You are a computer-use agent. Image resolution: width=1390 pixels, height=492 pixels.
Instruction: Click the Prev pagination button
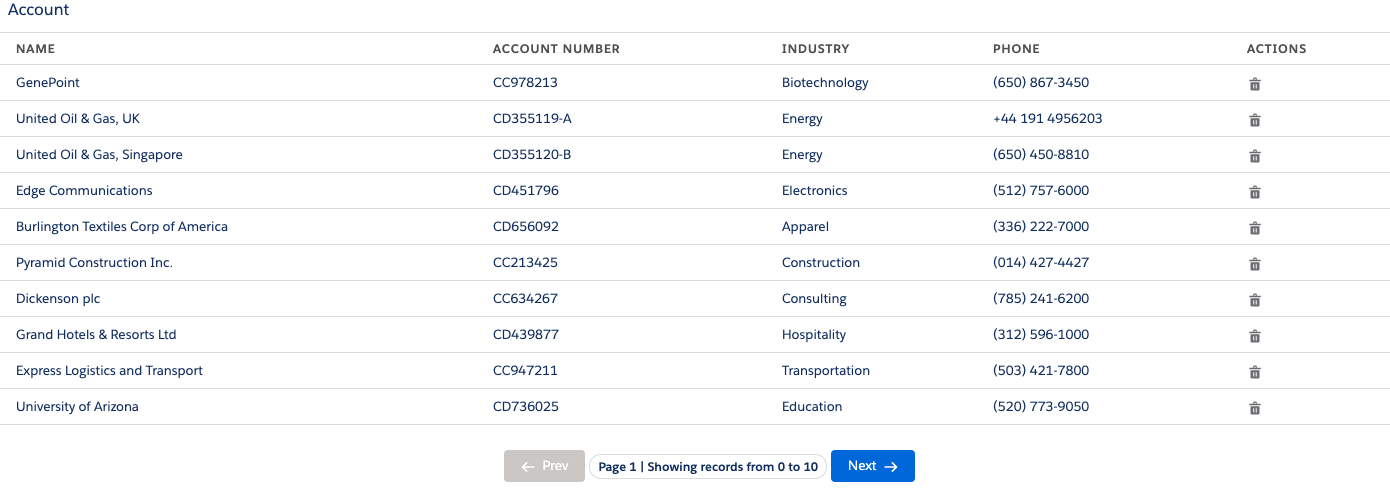coord(544,466)
